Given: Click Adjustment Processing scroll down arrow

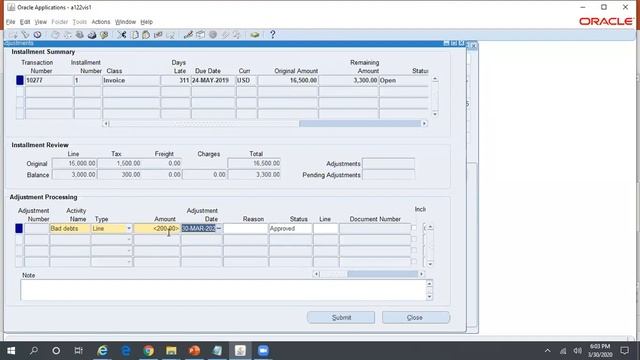Looking at the screenshot, I should click(x=430, y=264).
